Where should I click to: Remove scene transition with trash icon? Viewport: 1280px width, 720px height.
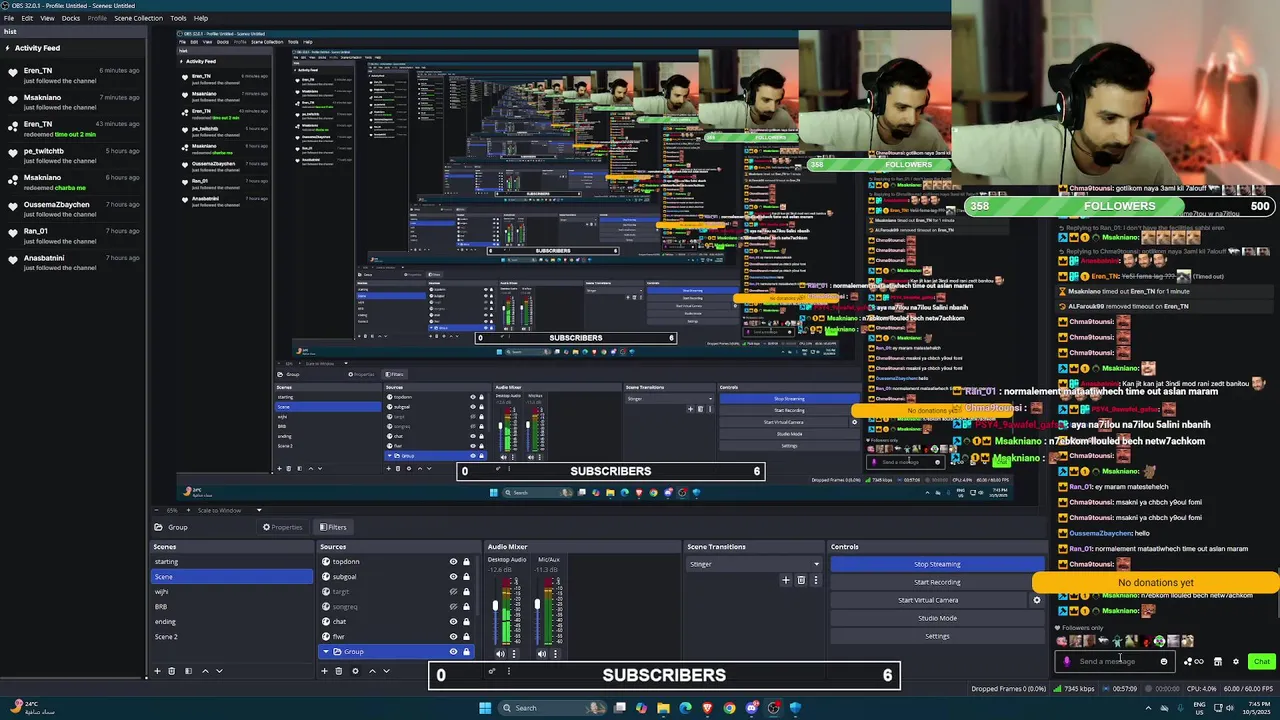point(801,580)
